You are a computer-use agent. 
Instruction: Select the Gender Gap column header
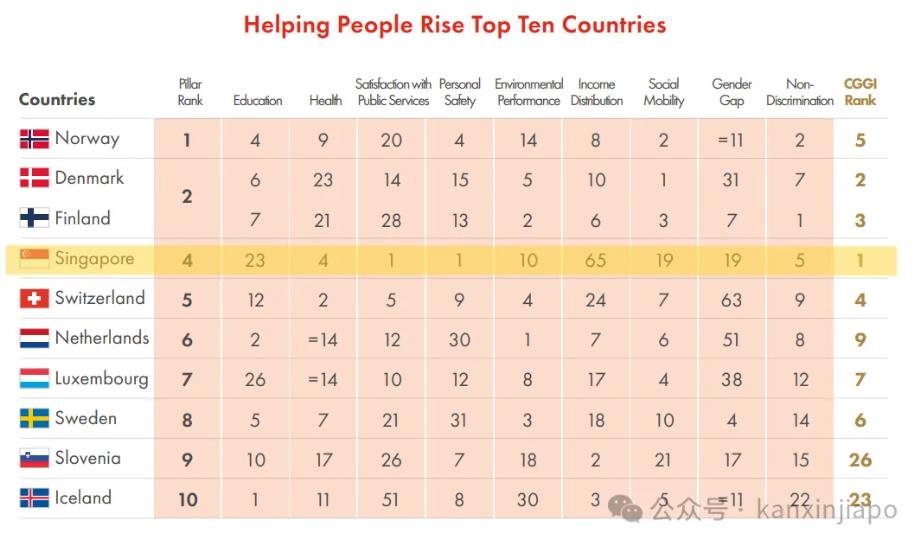[732, 92]
